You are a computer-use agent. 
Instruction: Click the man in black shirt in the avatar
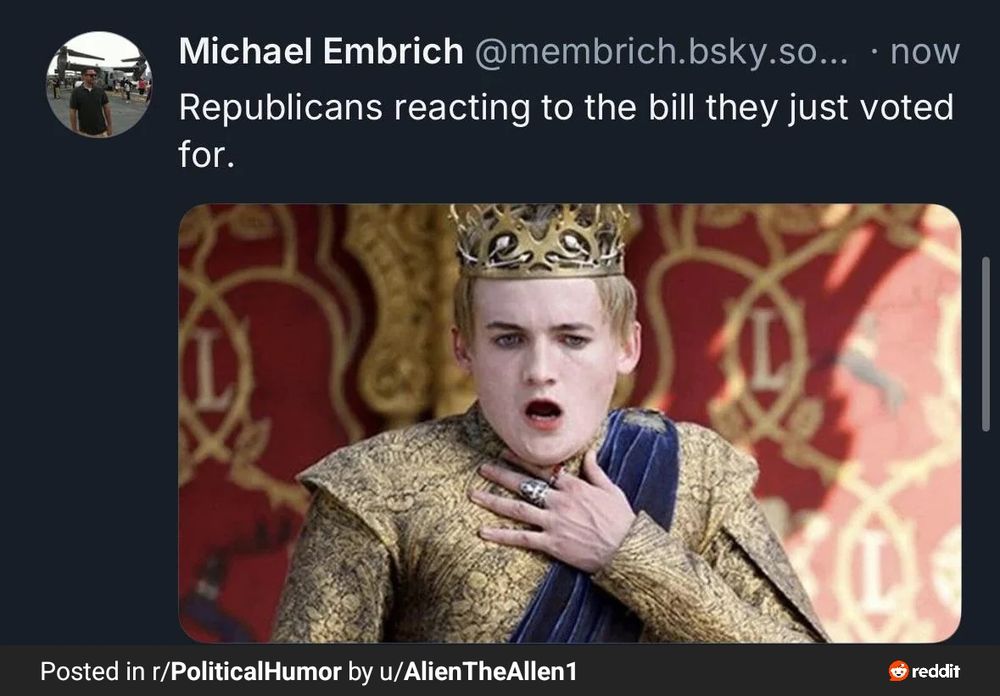pyautogui.click(x=90, y=103)
